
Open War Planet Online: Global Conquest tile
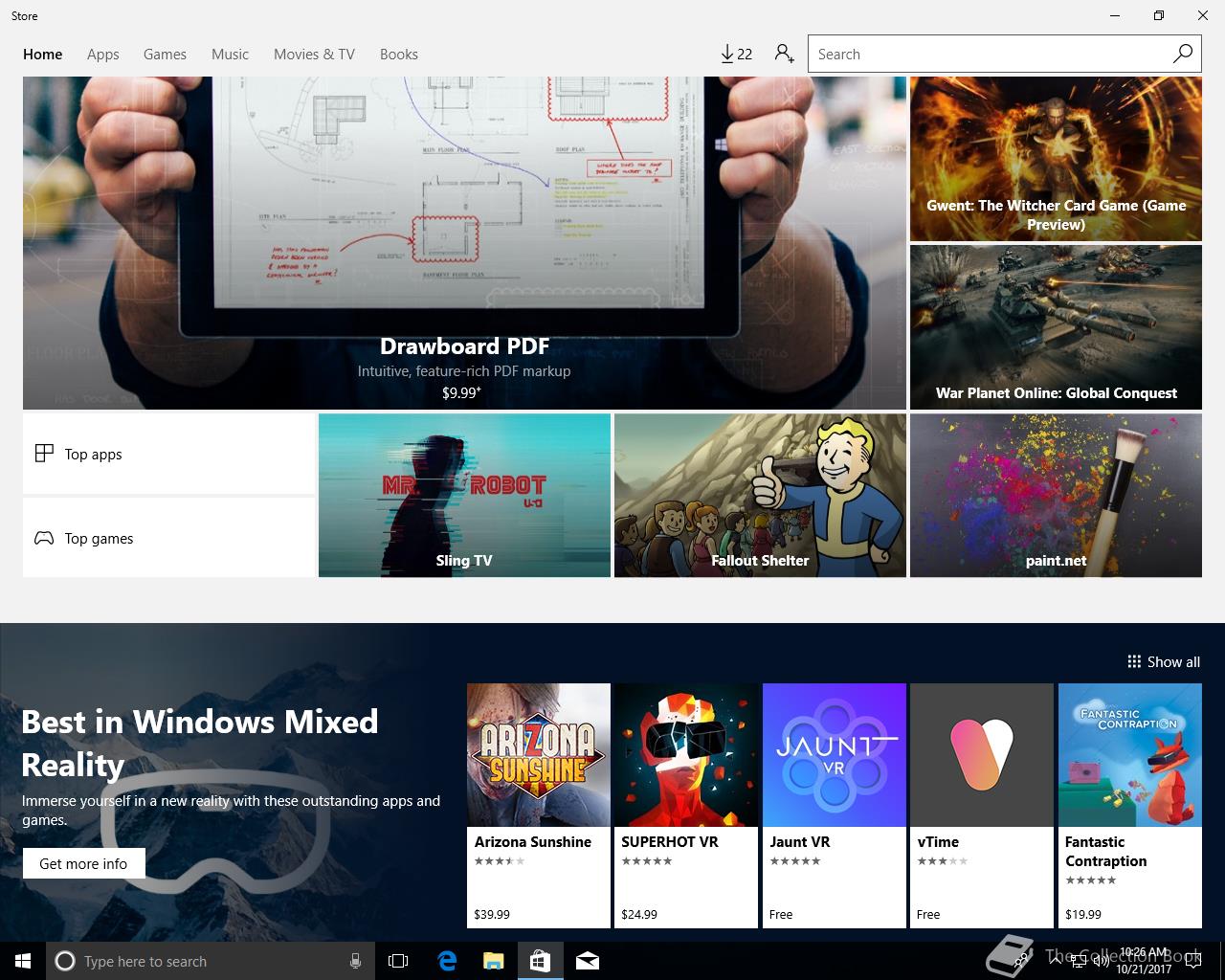coord(1056,327)
